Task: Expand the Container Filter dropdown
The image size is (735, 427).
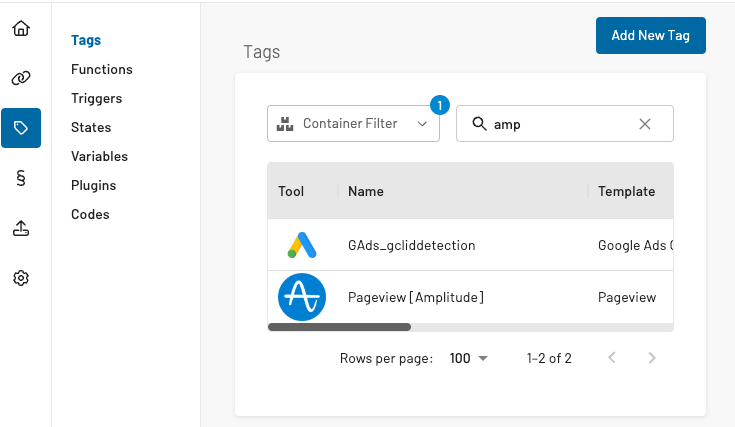Action: 353,124
